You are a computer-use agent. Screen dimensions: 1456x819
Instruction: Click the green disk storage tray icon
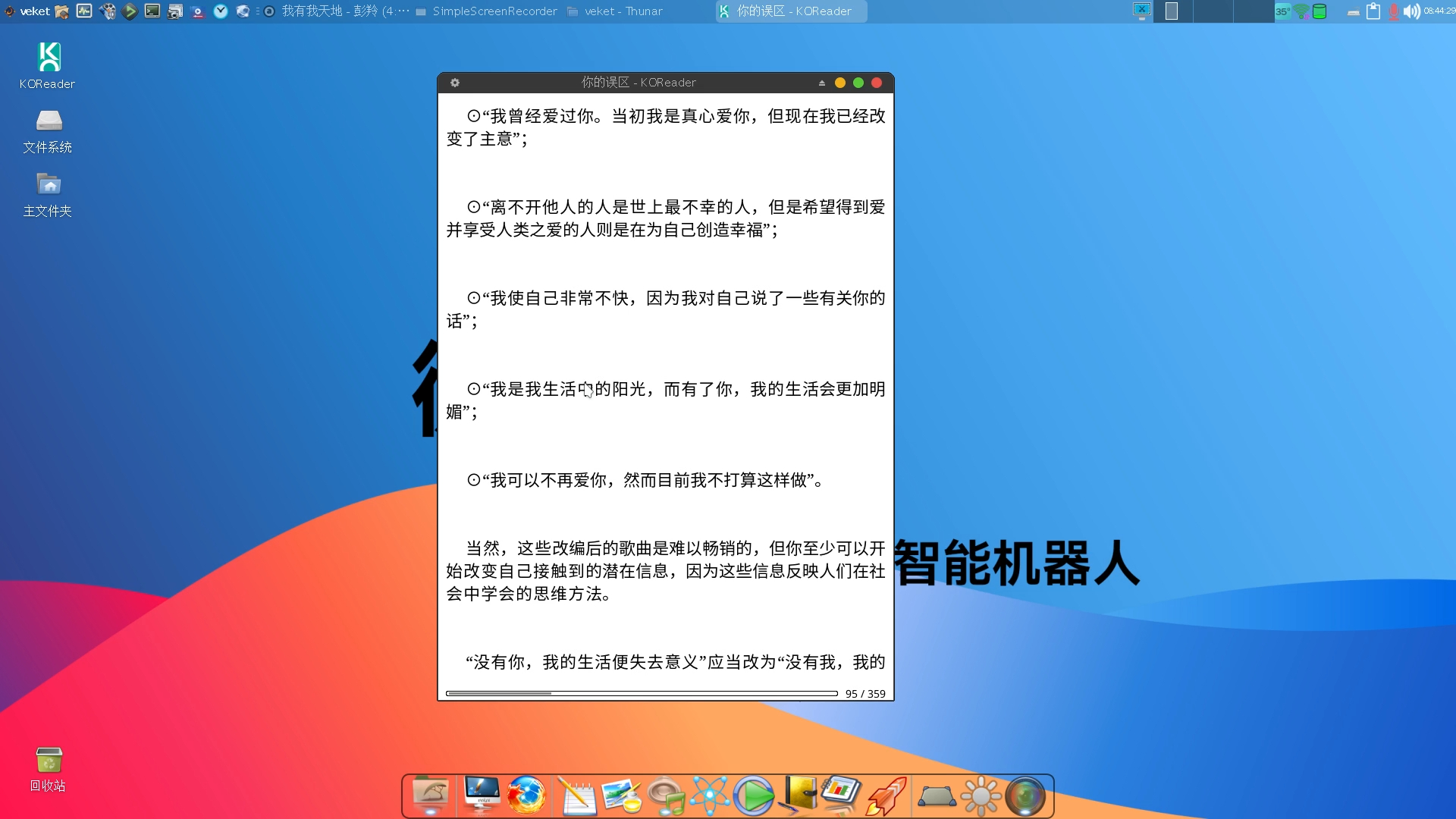tap(1319, 11)
